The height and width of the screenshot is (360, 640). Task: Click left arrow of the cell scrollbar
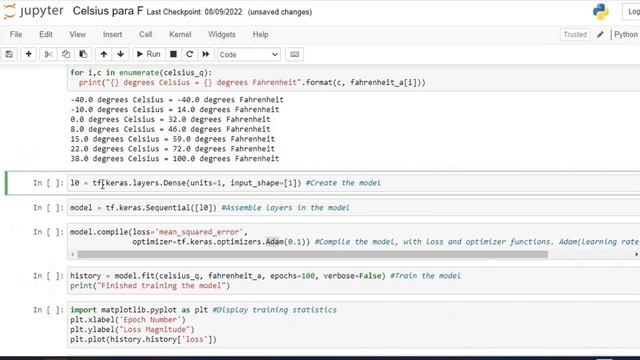point(73,254)
